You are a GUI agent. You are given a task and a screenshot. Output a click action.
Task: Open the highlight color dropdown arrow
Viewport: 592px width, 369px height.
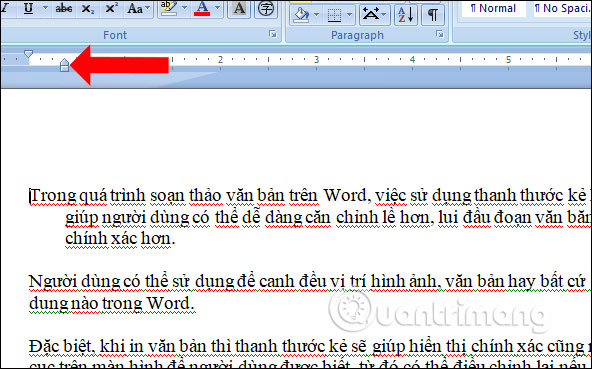(x=185, y=8)
